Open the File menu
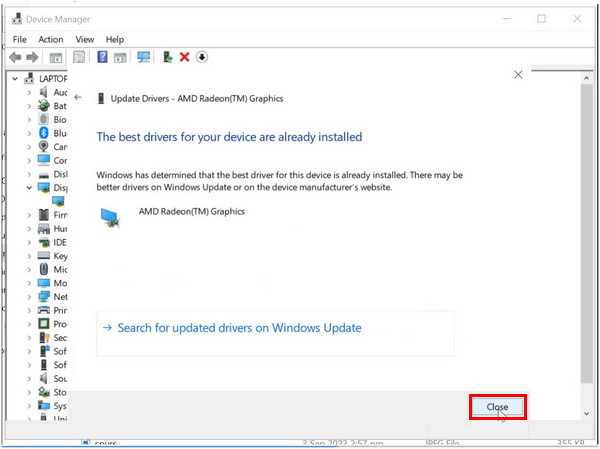Screen dimensions: 600x449 [18, 39]
